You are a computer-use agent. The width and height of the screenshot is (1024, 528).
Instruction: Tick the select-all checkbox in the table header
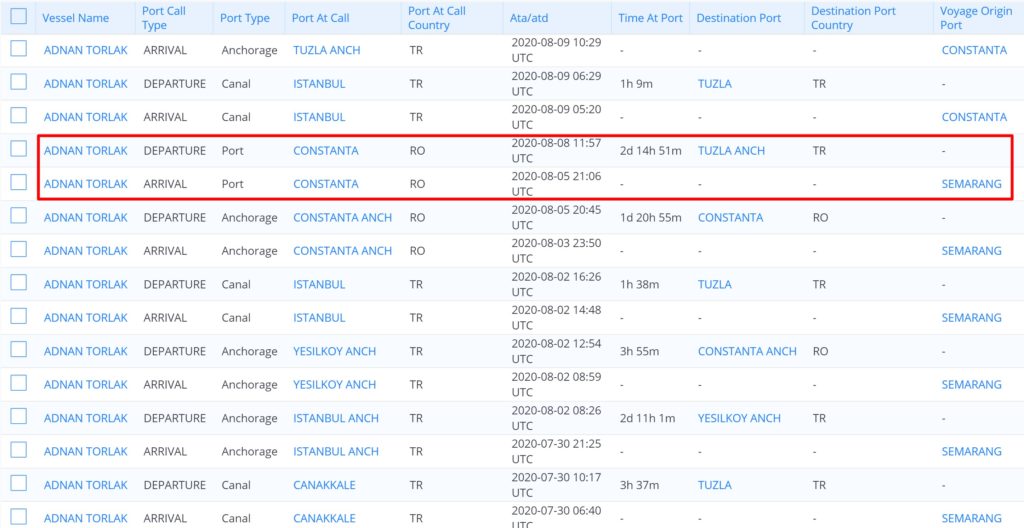pos(18,17)
